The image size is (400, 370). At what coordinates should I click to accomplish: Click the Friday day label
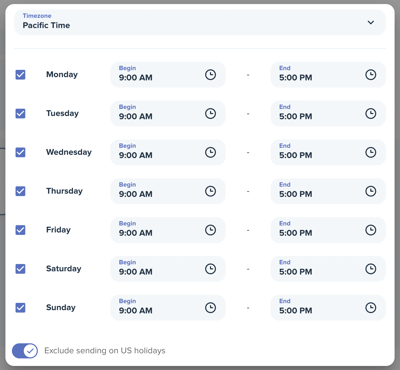pyautogui.click(x=58, y=230)
